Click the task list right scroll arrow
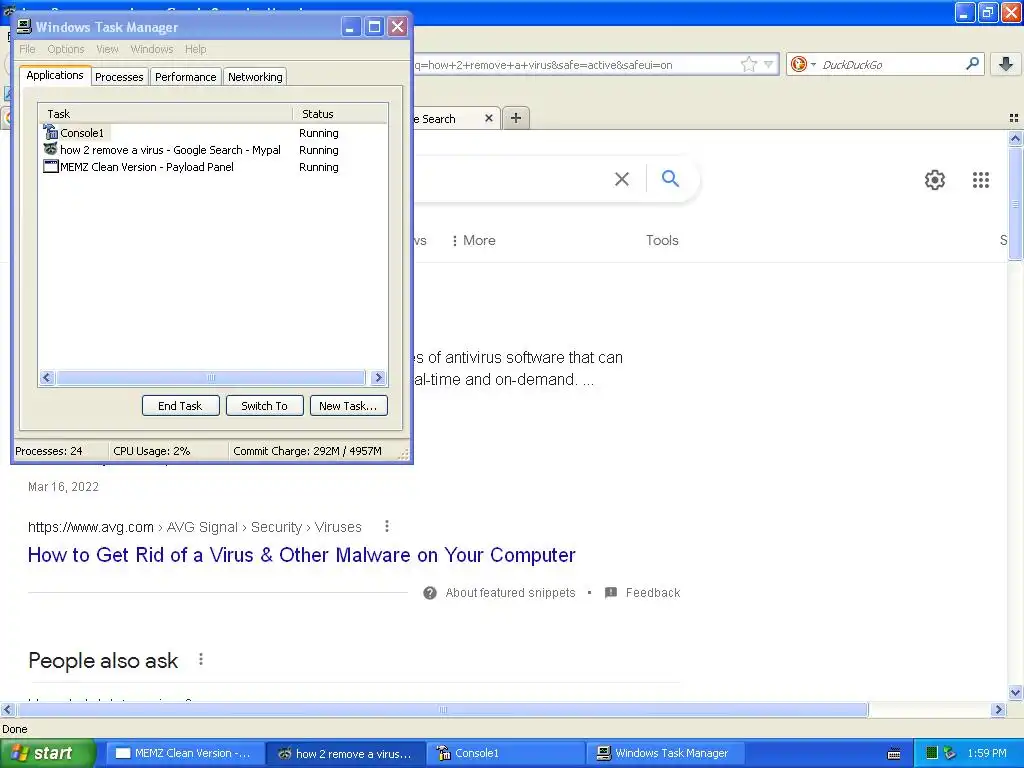1024x768 pixels. [x=378, y=377]
